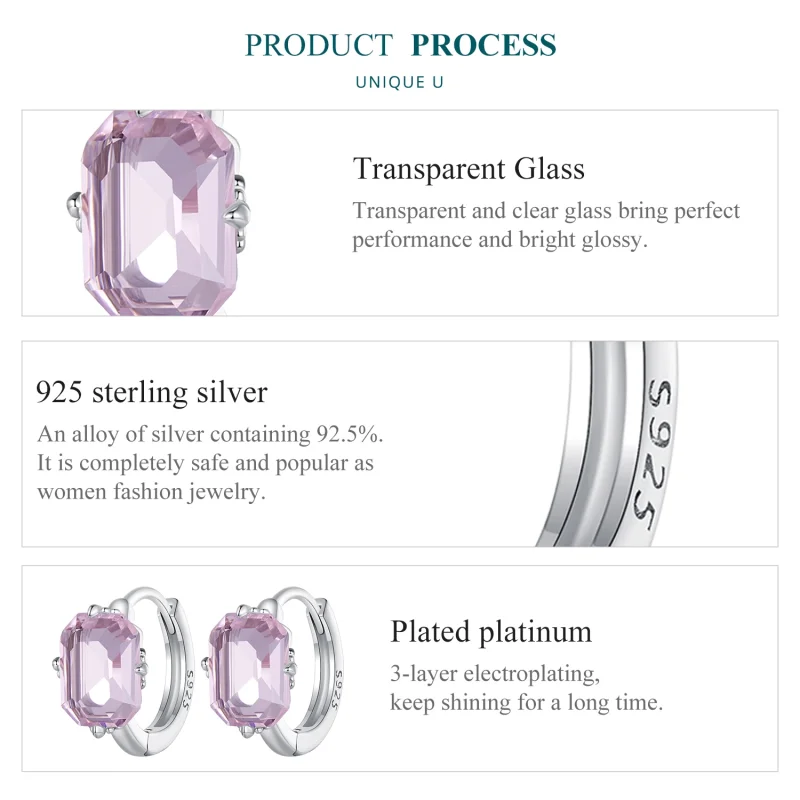
Task: Select the UNIQUE U subtitle text
Action: (399, 82)
